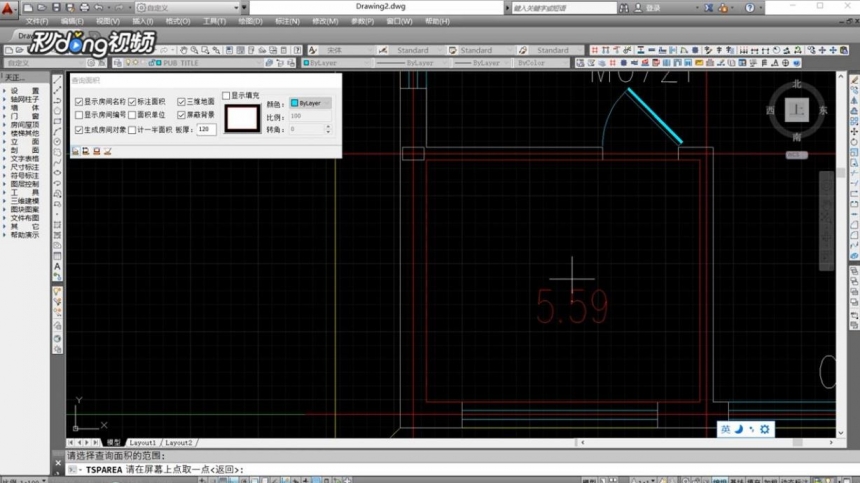This screenshot has height=483, width=860.
Task: Click the help question mark toolbar icon
Action: pyautogui.click(x=297, y=50)
